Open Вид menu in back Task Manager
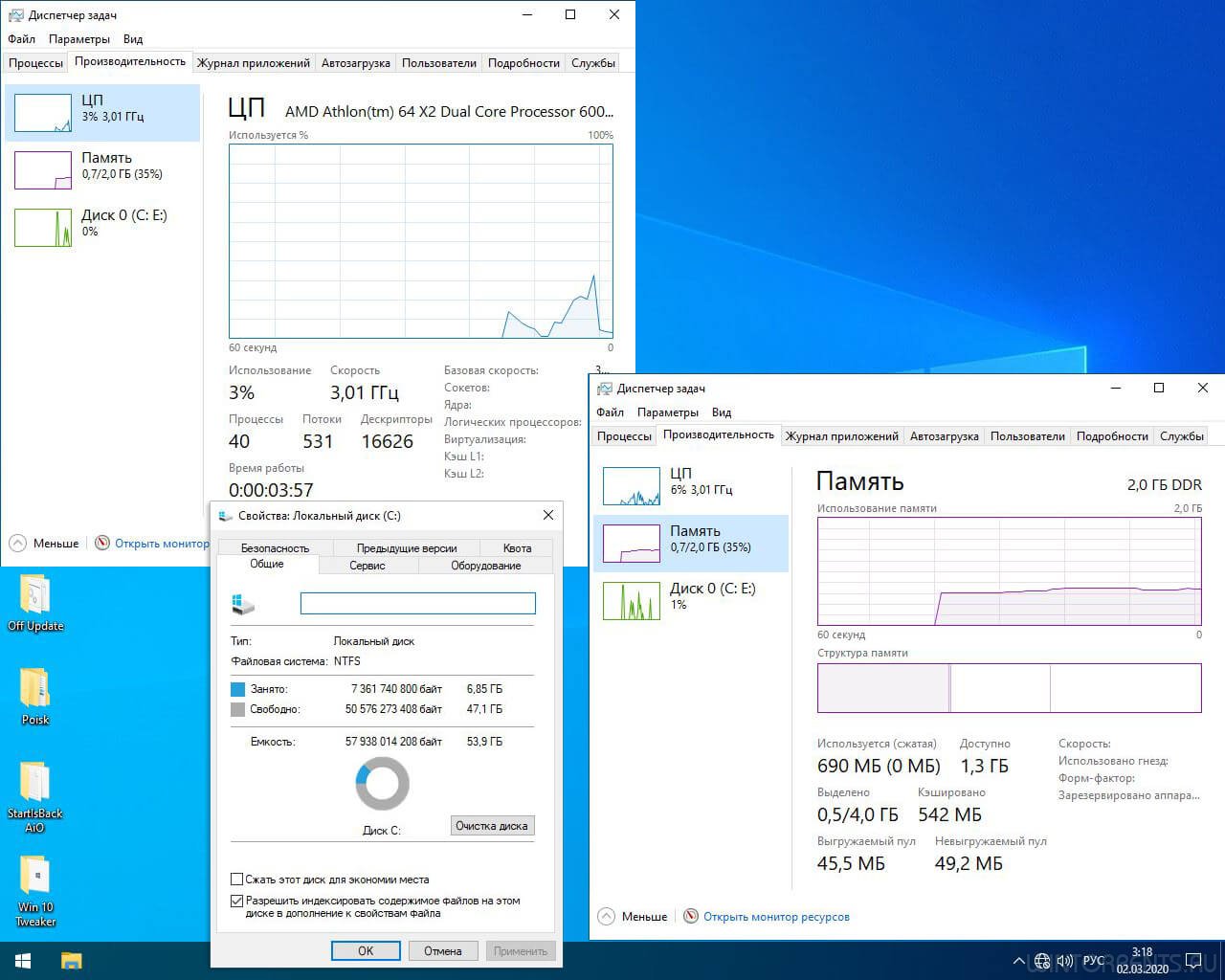 coord(133,39)
